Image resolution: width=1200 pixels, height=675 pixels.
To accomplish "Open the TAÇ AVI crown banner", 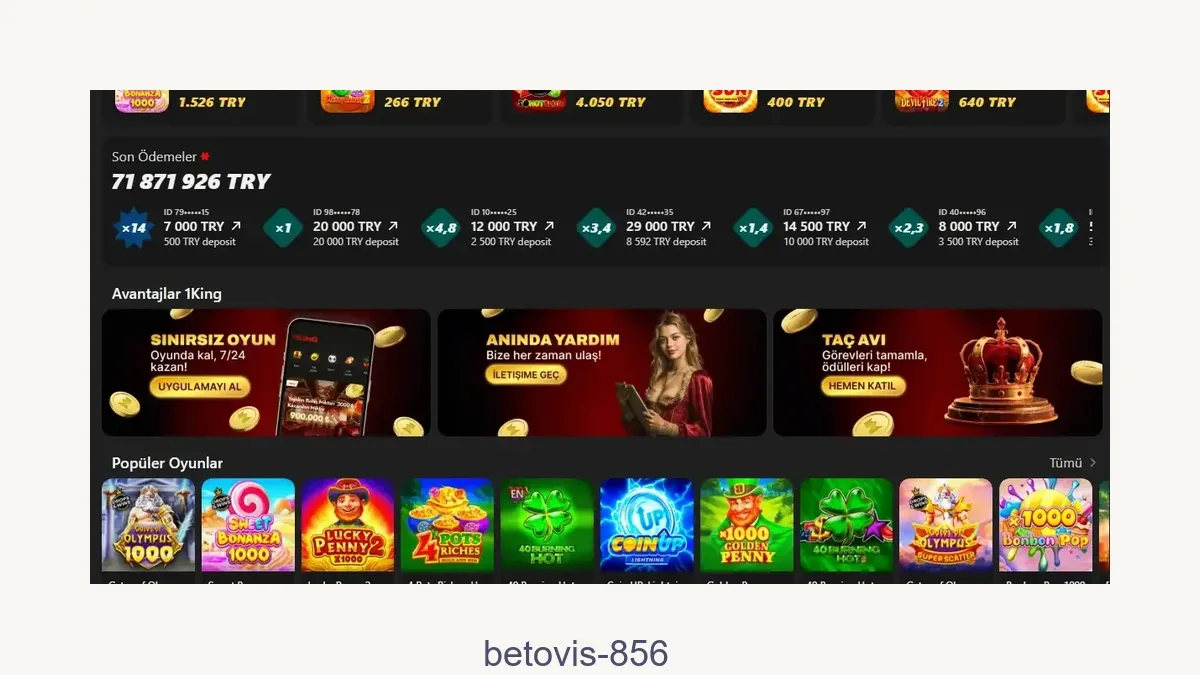I will pos(938,372).
